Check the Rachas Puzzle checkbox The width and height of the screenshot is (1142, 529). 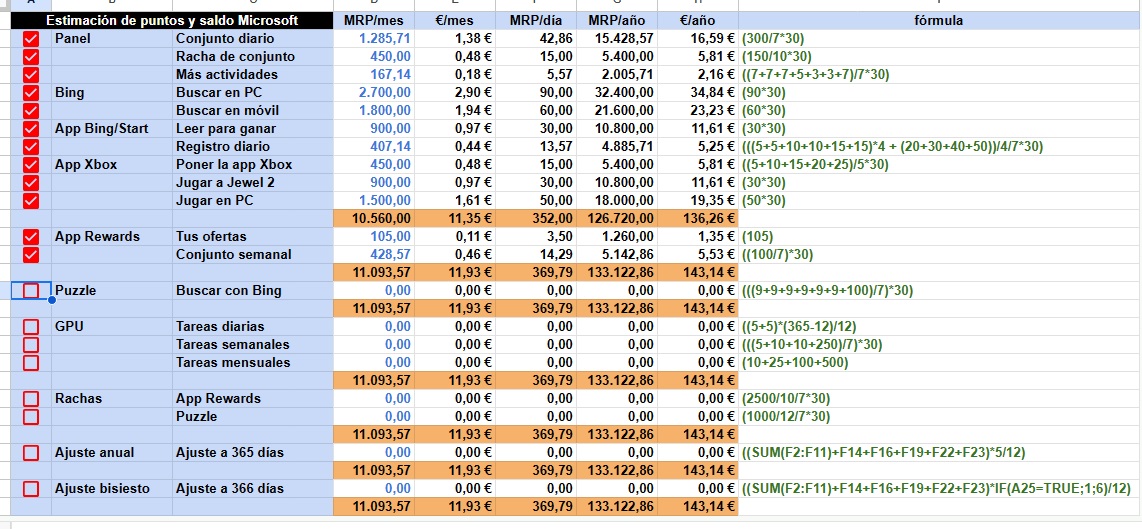(31, 416)
